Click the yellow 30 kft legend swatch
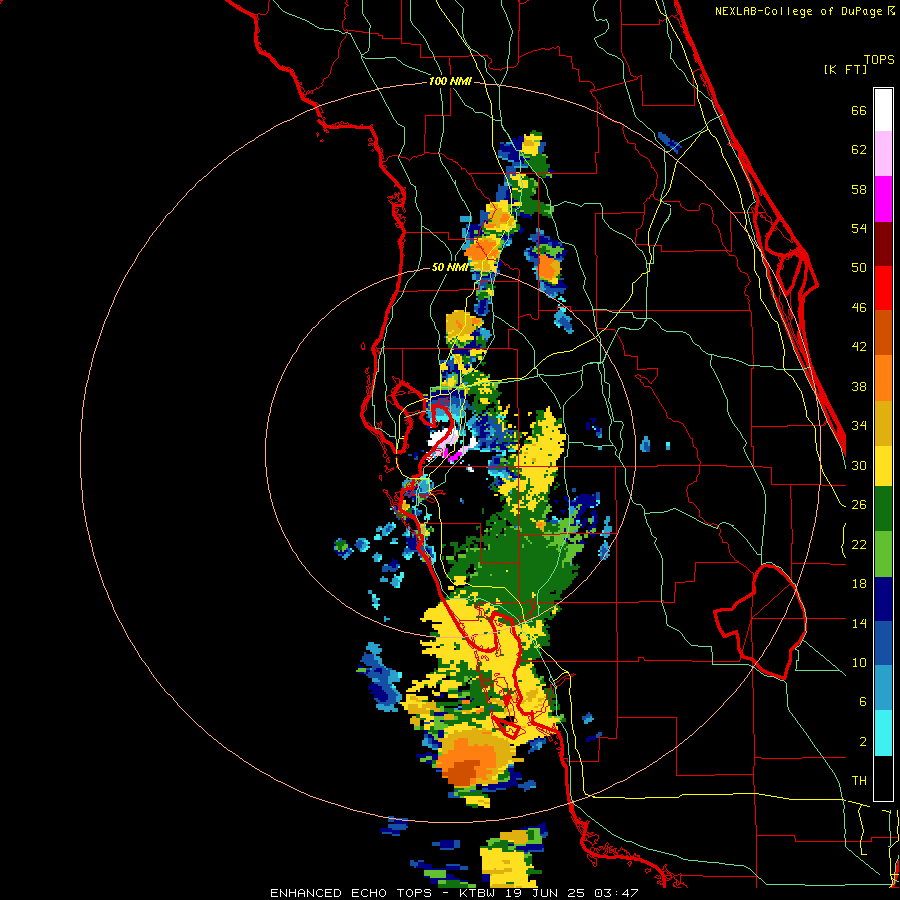 pyautogui.click(x=883, y=465)
